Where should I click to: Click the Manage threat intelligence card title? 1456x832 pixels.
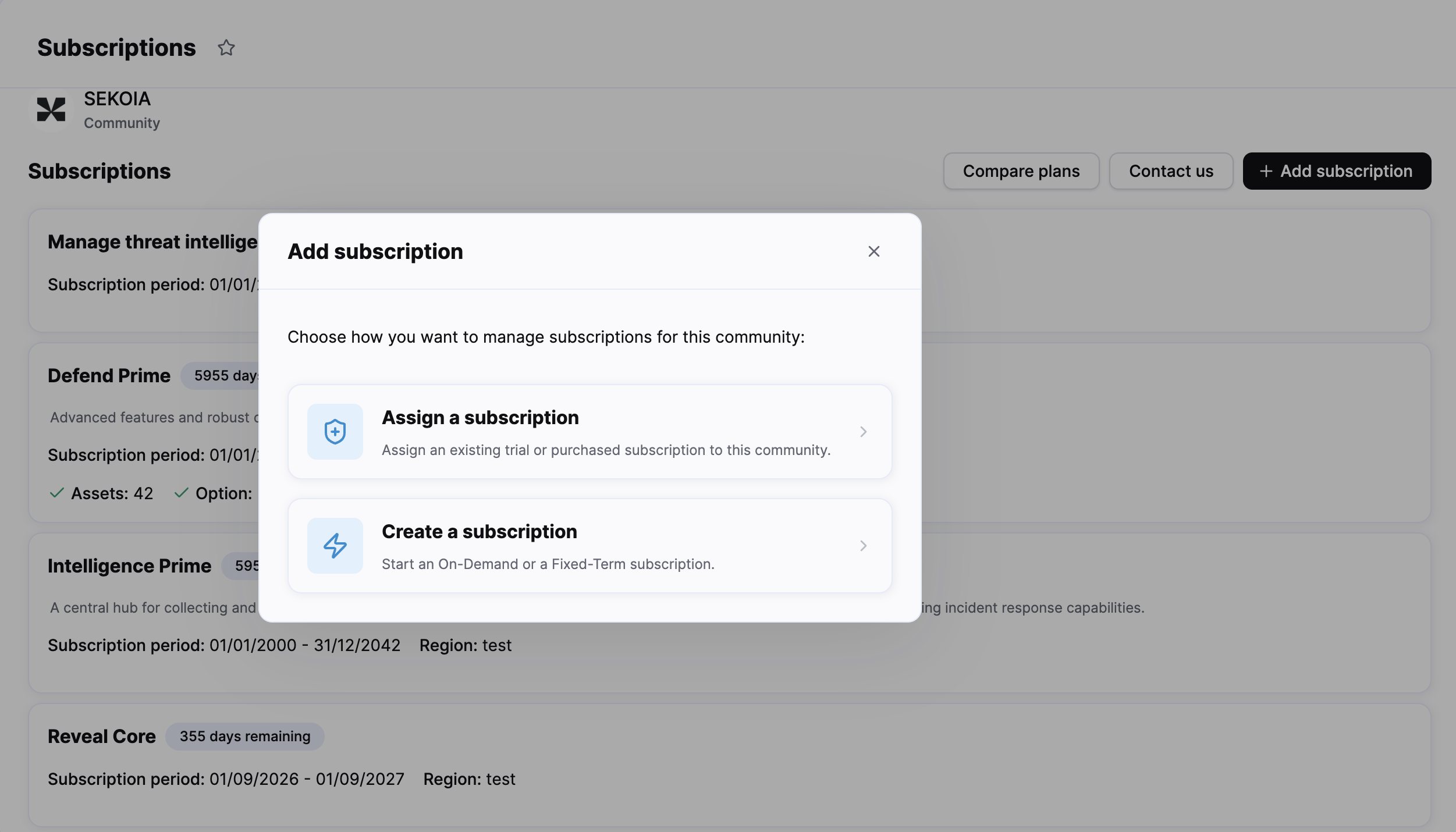[x=153, y=242]
